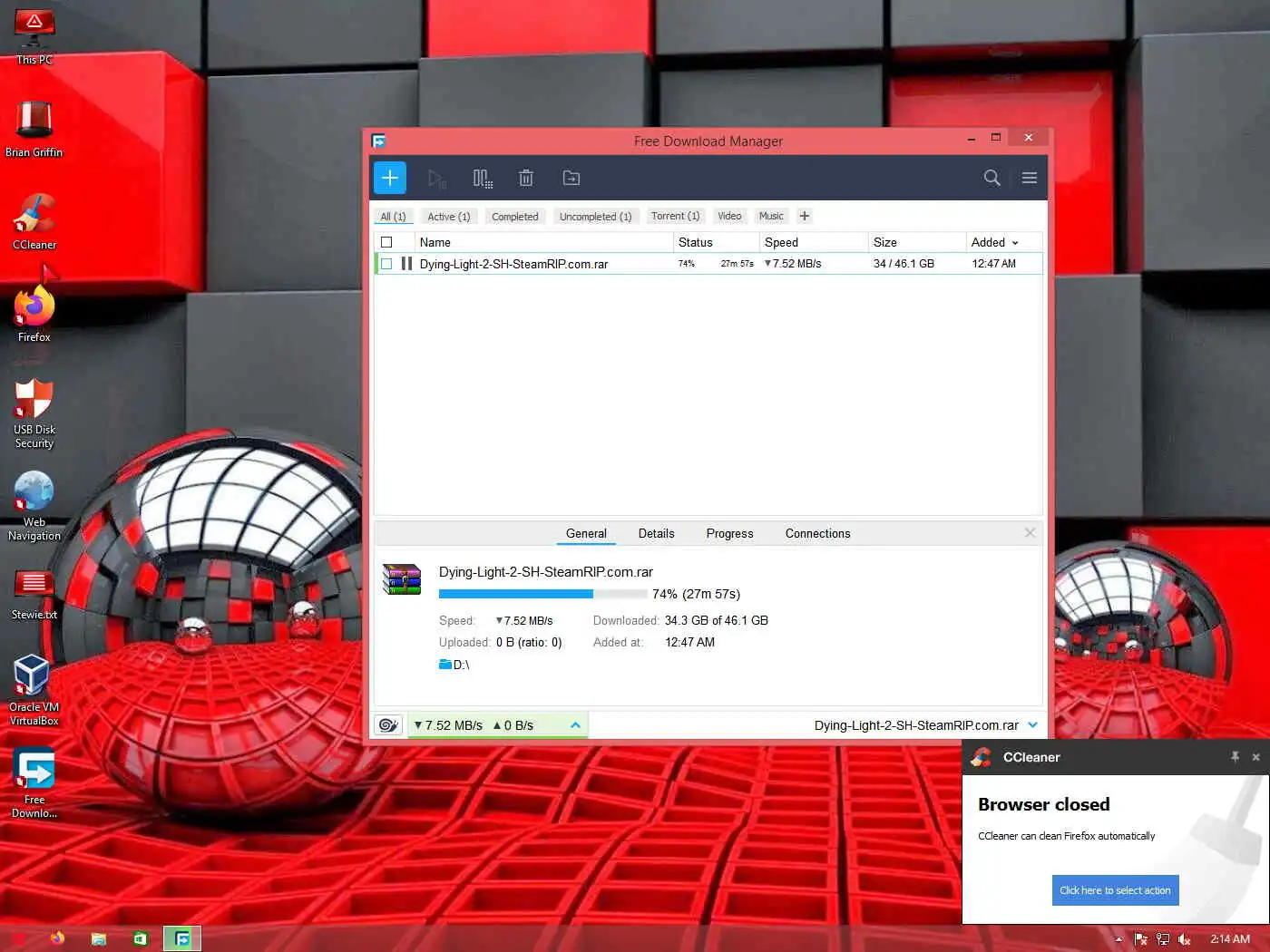Switch to General details tab
This screenshot has width=1270, height=952.
pos(586,533)
